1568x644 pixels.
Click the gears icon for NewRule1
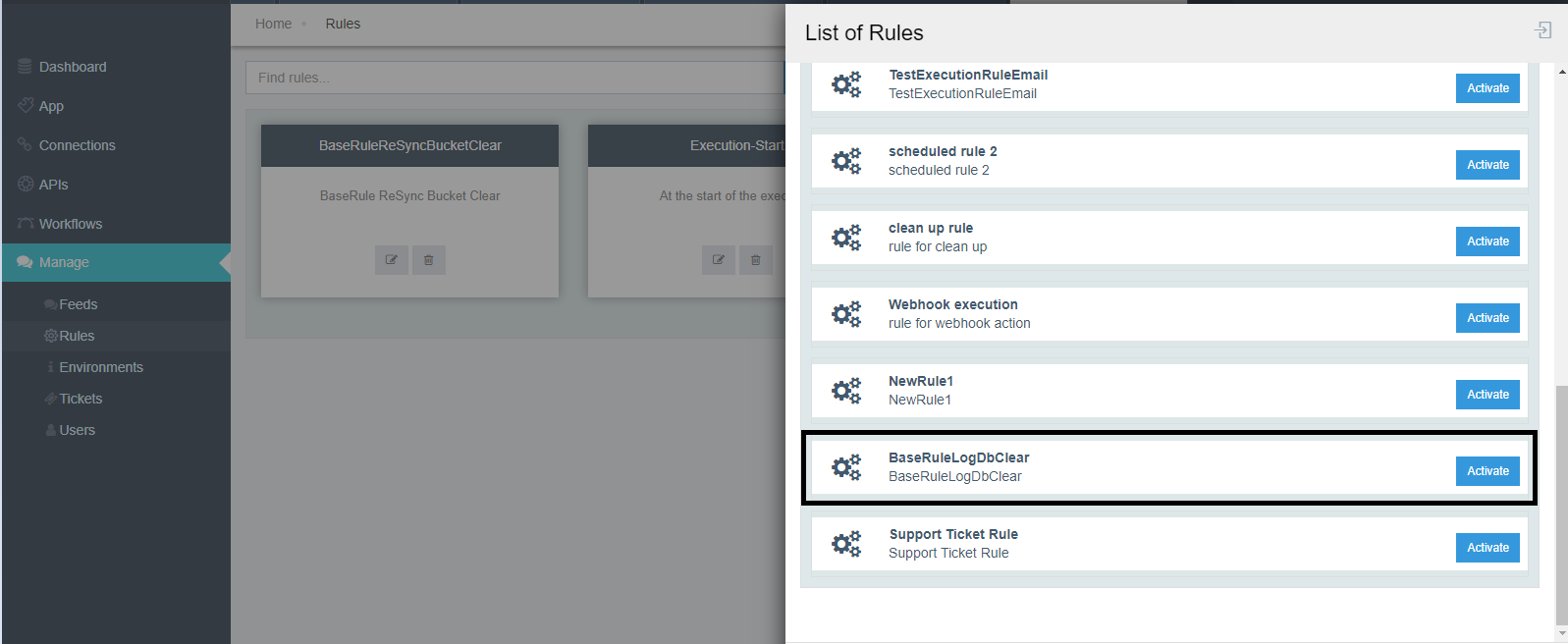[x=845, y=391]
